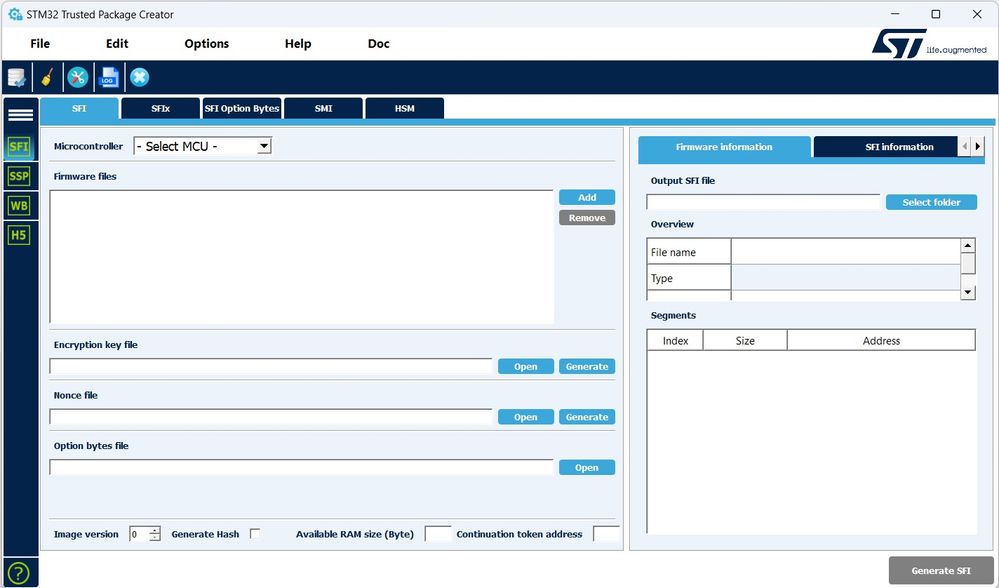This screenshot has height=588, width=999.
Task: Click the Select folder button
Action: coord(931,202)
